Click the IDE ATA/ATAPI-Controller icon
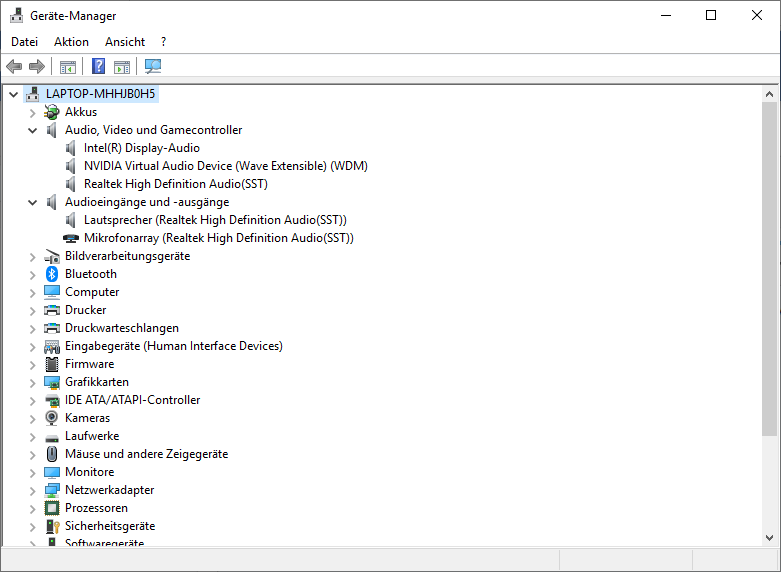781x572 pixels. coord(52,400)
